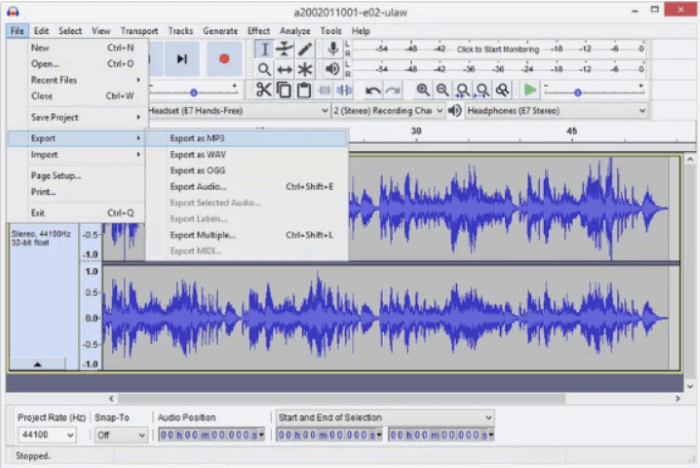This screenshot has height=468, width=700.
Task: Open the Project Rate 44100 dropdown
Action: [x=47, y=435]
